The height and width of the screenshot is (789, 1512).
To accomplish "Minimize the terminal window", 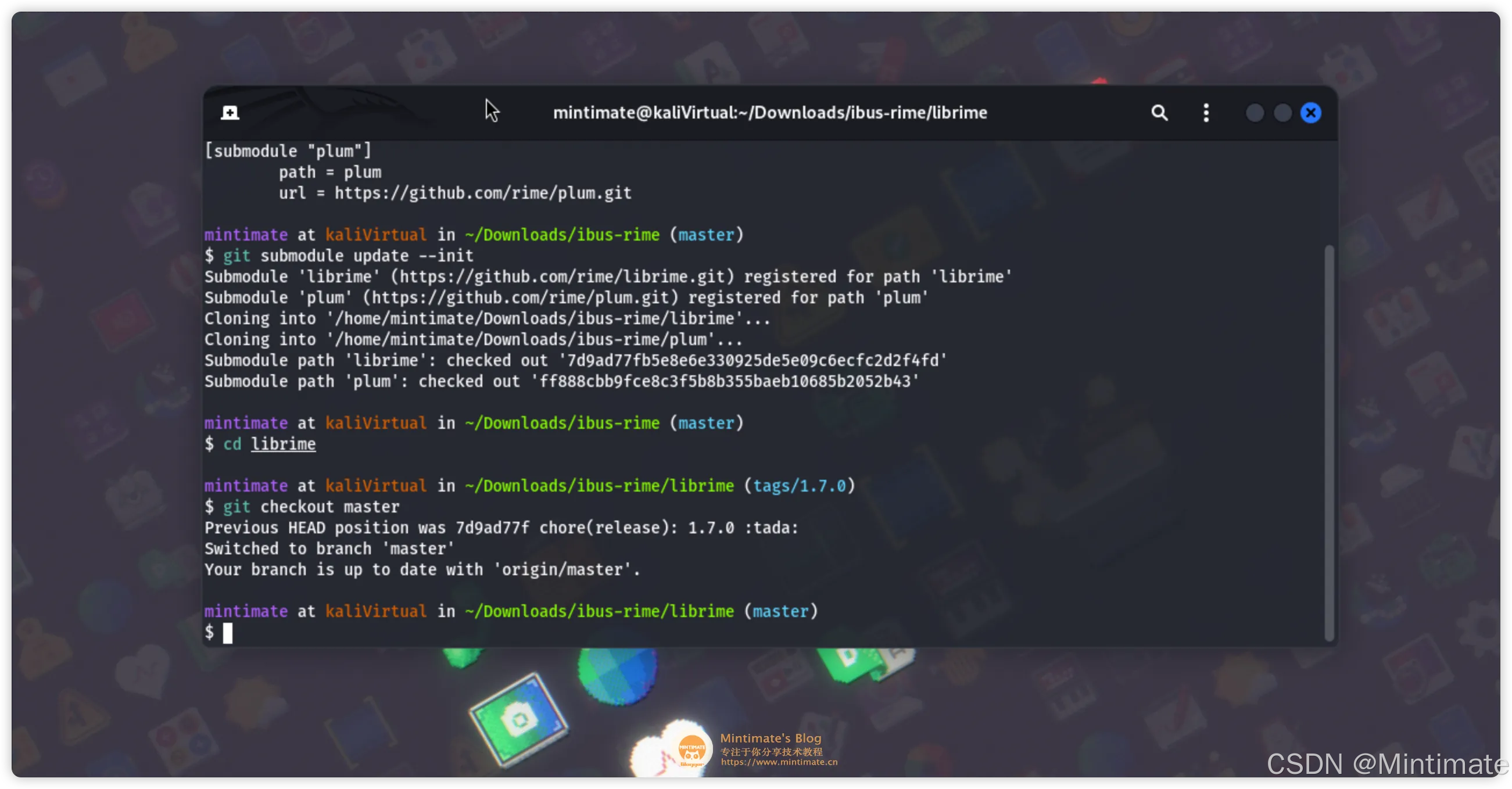I will (x=1255, y=113).
